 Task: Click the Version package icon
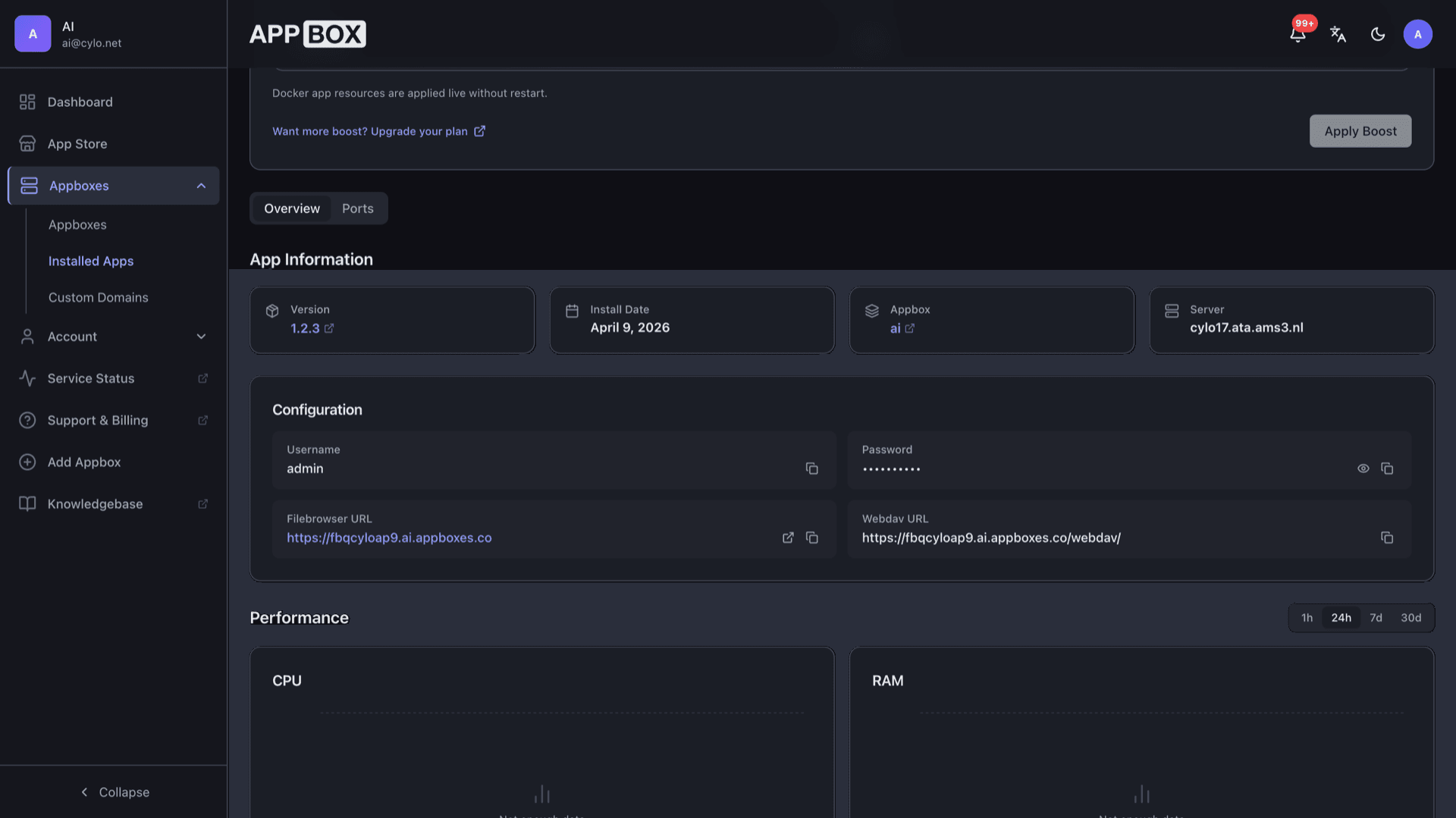(x=272, y=311)
